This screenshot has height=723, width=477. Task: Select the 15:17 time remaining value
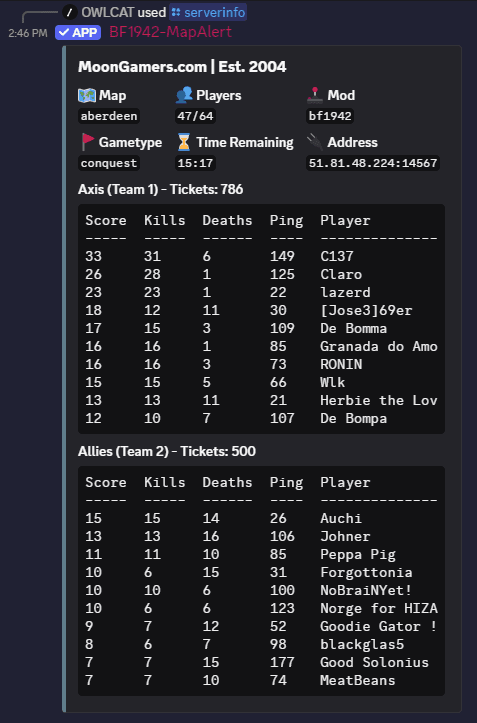pos(196,163)
